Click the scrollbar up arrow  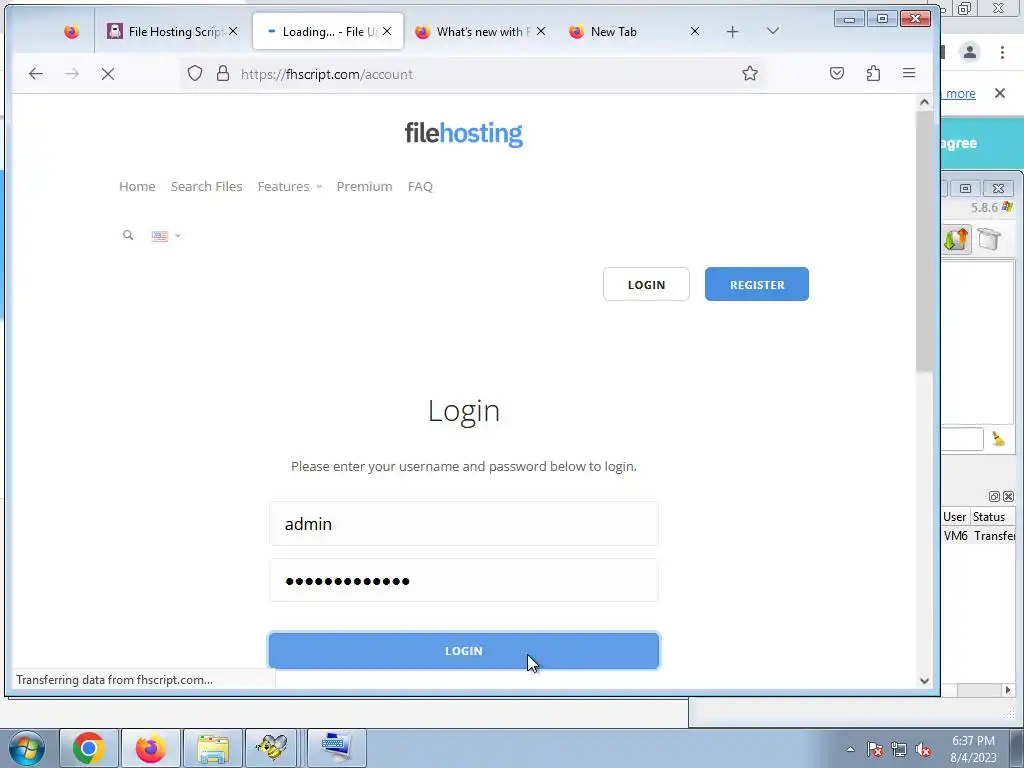[924, 102]
